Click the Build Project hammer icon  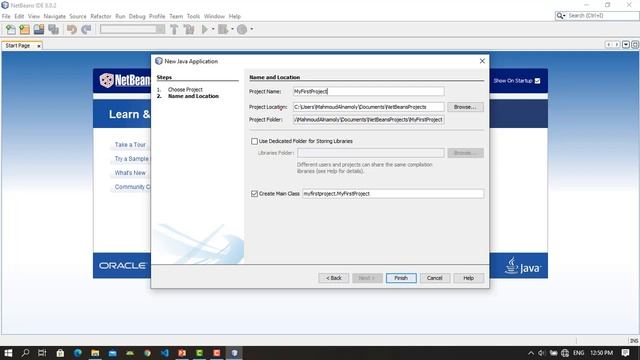[x=174, y=29]
